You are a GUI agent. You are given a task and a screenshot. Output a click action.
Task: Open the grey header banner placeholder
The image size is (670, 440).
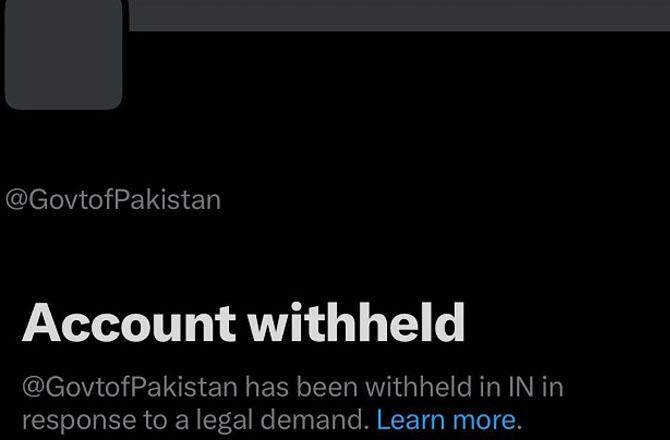coord(400,15)
